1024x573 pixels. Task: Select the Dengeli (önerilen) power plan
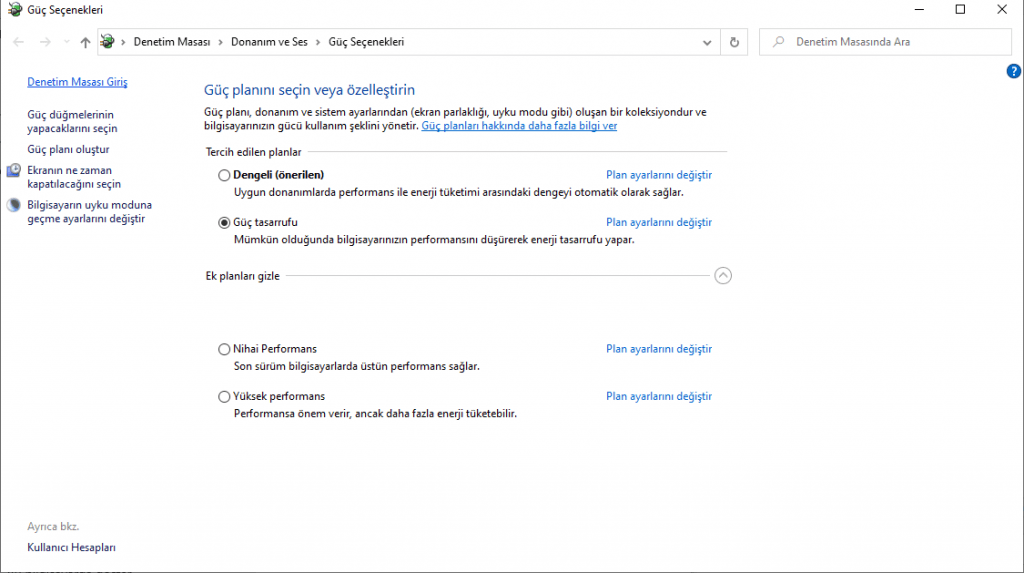[x=224, y=175]
